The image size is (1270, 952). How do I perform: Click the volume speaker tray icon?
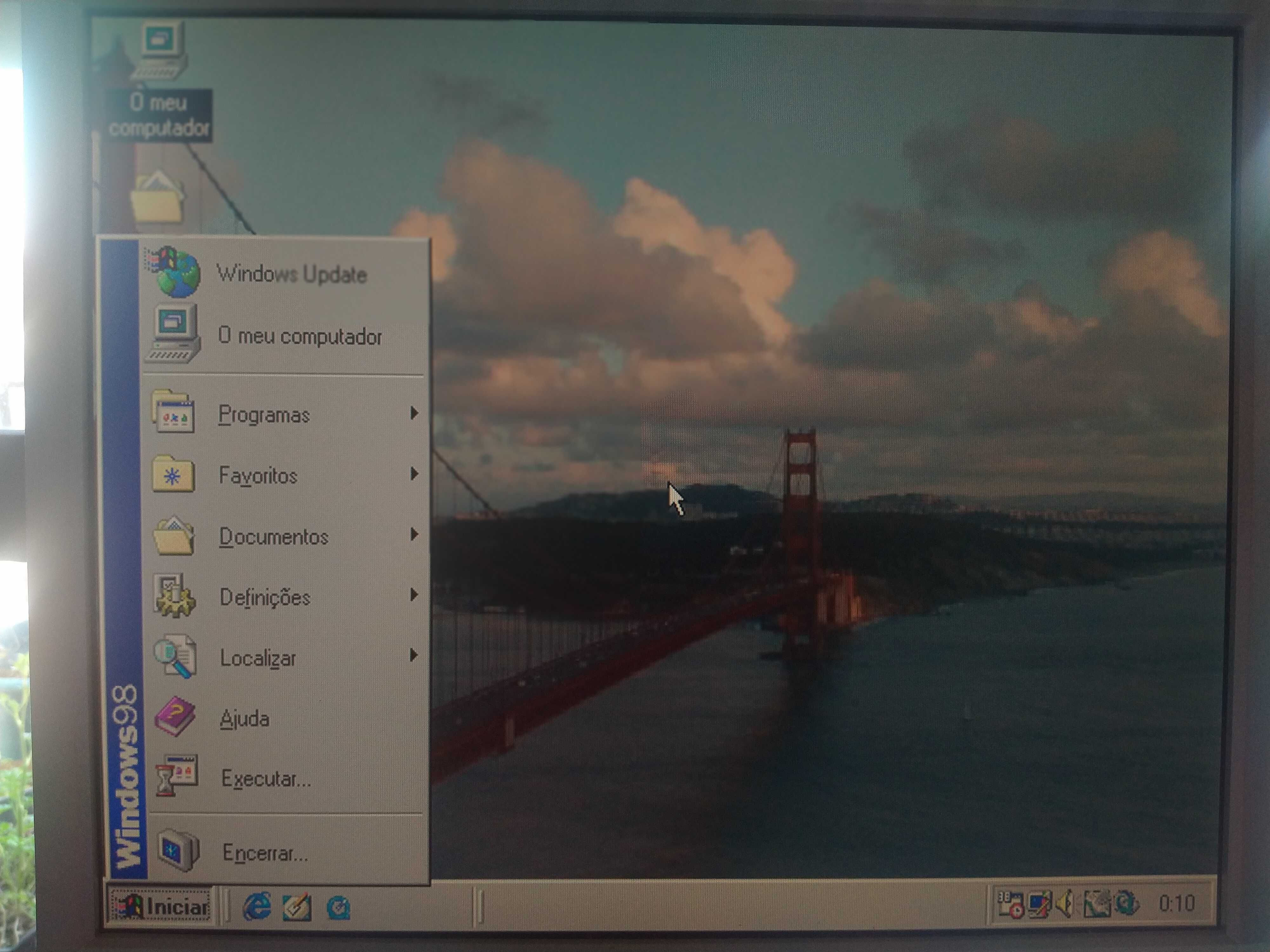click(1066, 904)
